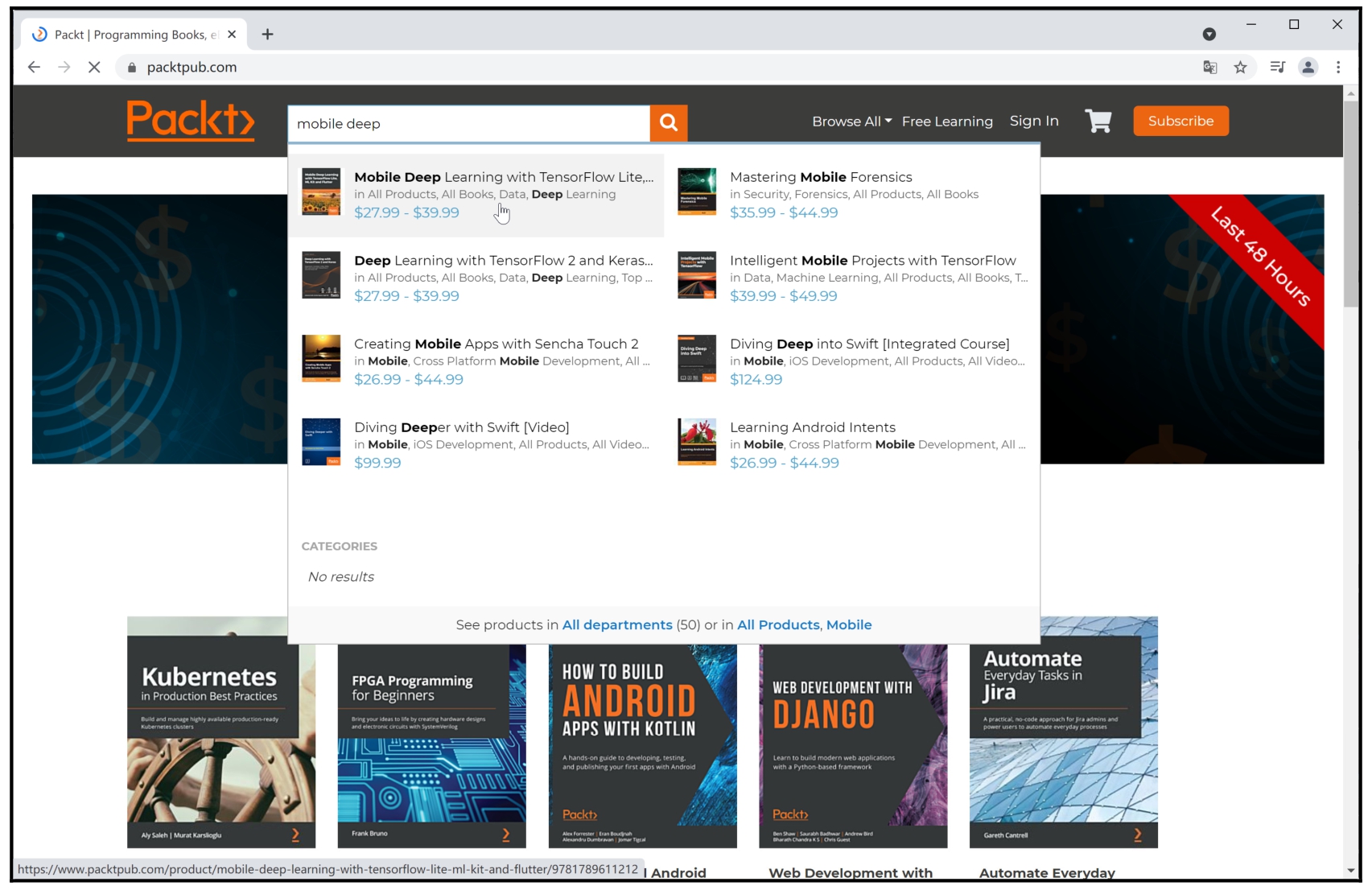Follow the All departments link
Viewport: 1372px width, 890px height.
click(616, 624)
